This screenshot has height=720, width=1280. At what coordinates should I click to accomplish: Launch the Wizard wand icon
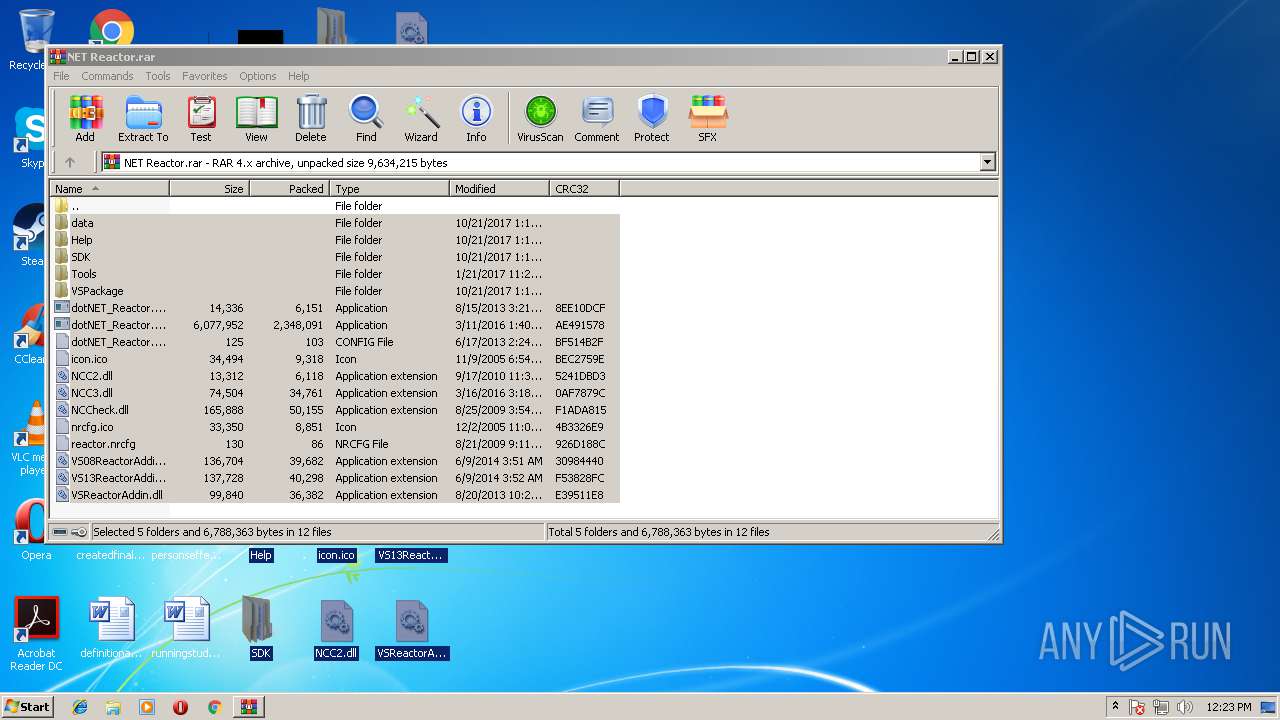[421, 119]
